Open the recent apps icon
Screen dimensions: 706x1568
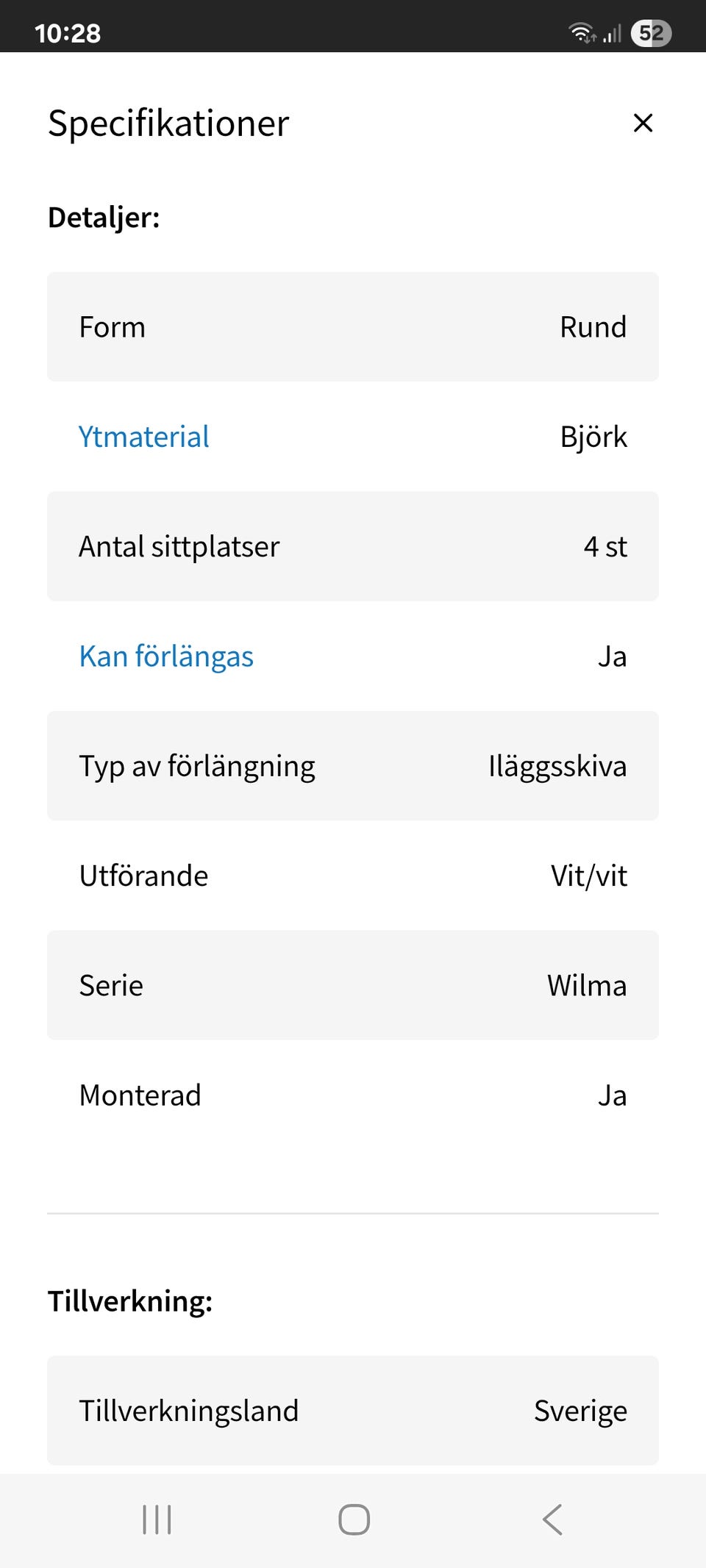[157, 1519]
